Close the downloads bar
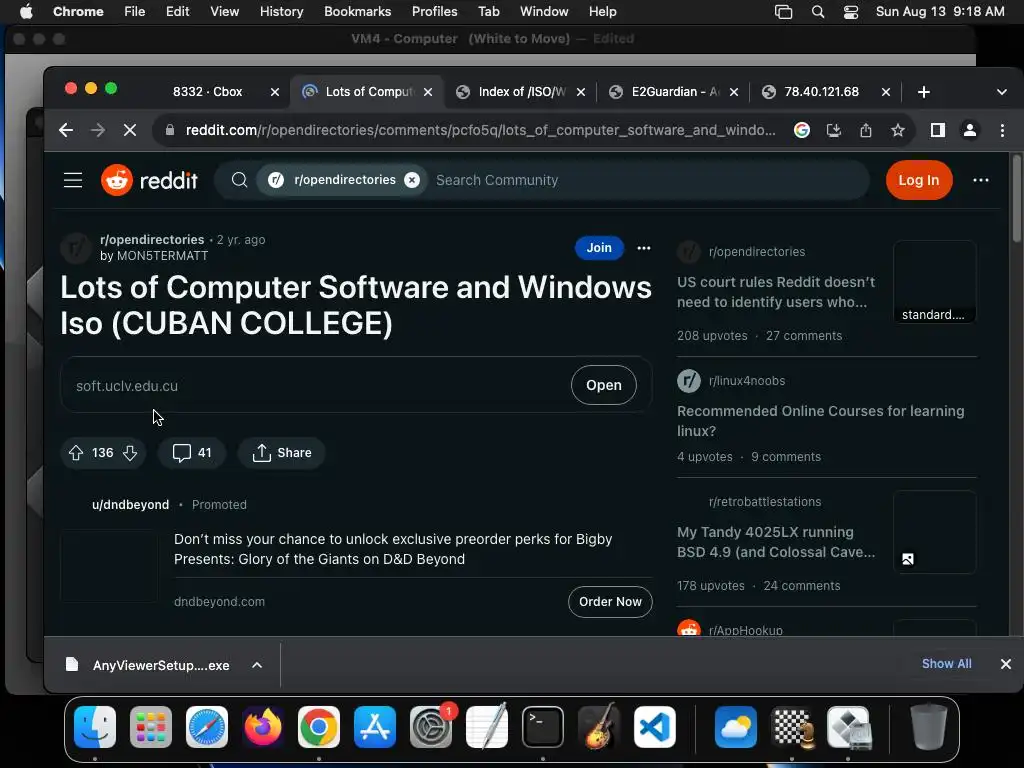Screen dimensions: 1024x768 (x=1006, y=664)
